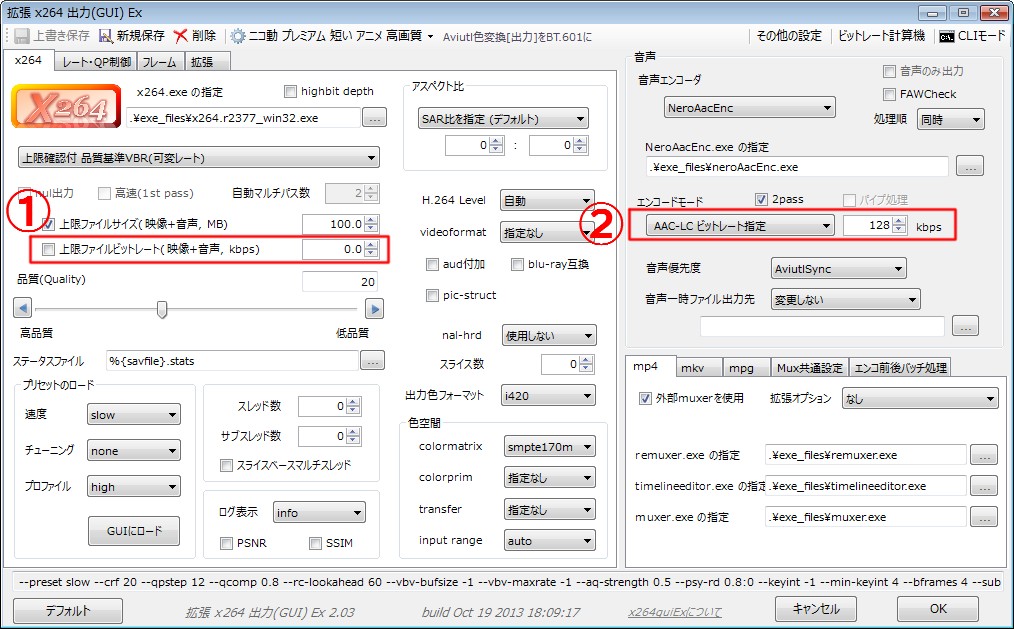The width and height of the screenshot is (1014, 629).
Task: Click the ステータスファイル text field
Action: pos(231,360)
